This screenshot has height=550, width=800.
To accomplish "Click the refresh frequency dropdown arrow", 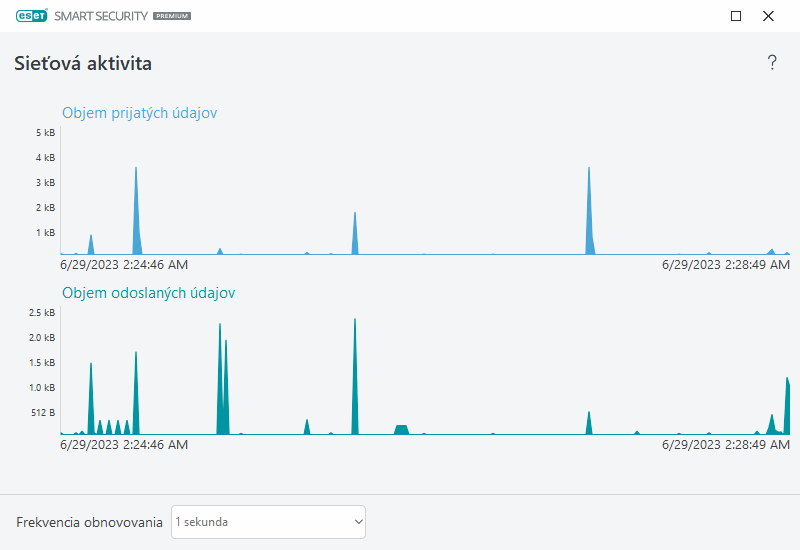I will pyautogui.click(x=358, y=522).
